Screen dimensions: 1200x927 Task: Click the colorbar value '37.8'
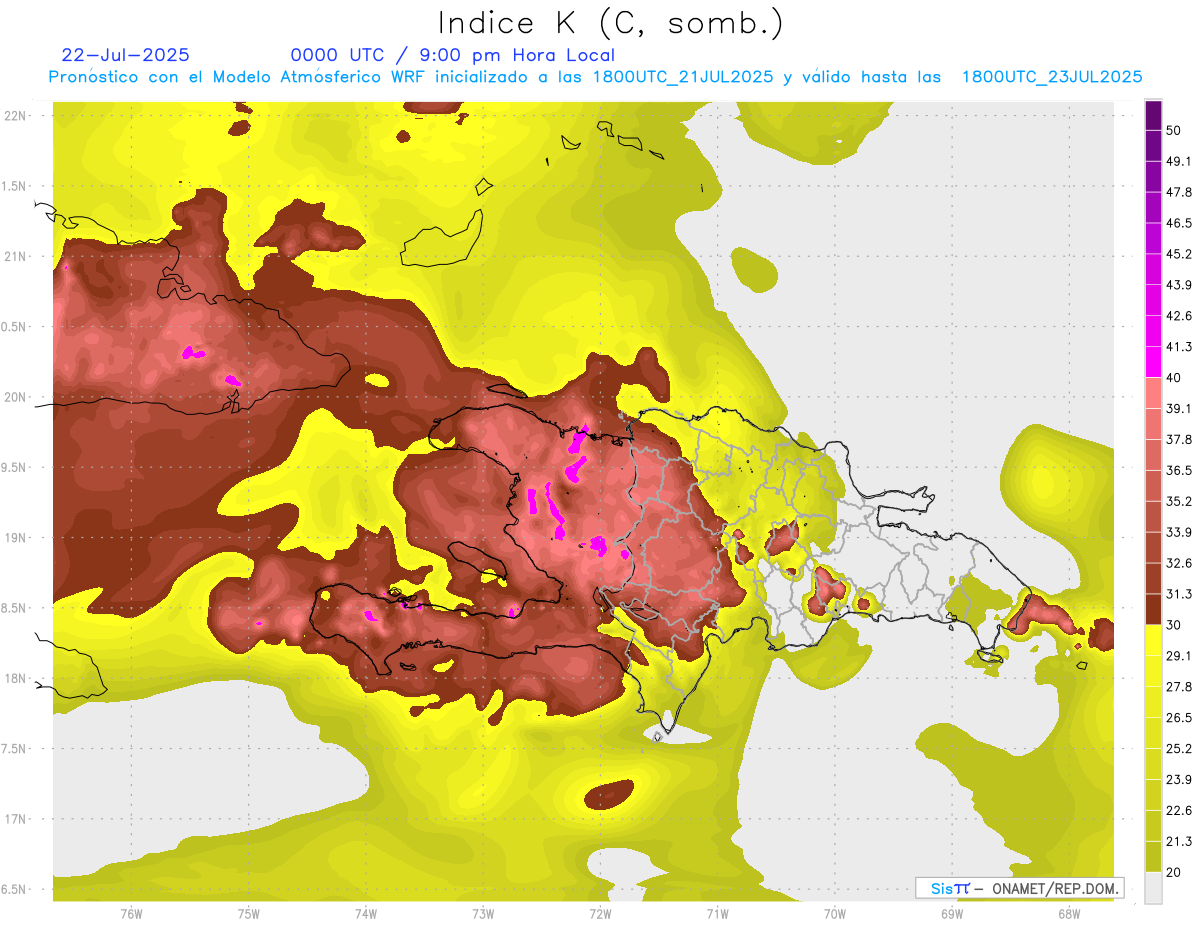(1179, 439)
